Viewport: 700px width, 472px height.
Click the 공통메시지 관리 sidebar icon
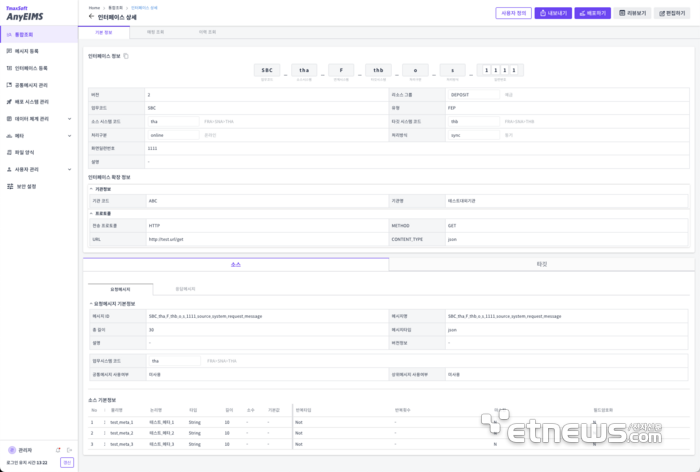click(x=9, y=85)
